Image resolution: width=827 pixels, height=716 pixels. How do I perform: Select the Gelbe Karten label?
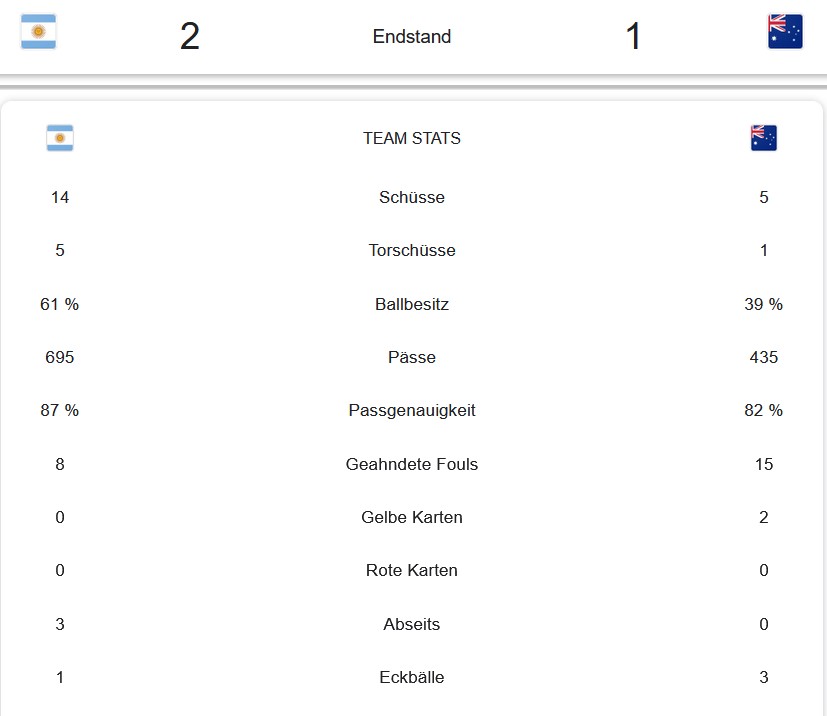[x=412, y=517]
